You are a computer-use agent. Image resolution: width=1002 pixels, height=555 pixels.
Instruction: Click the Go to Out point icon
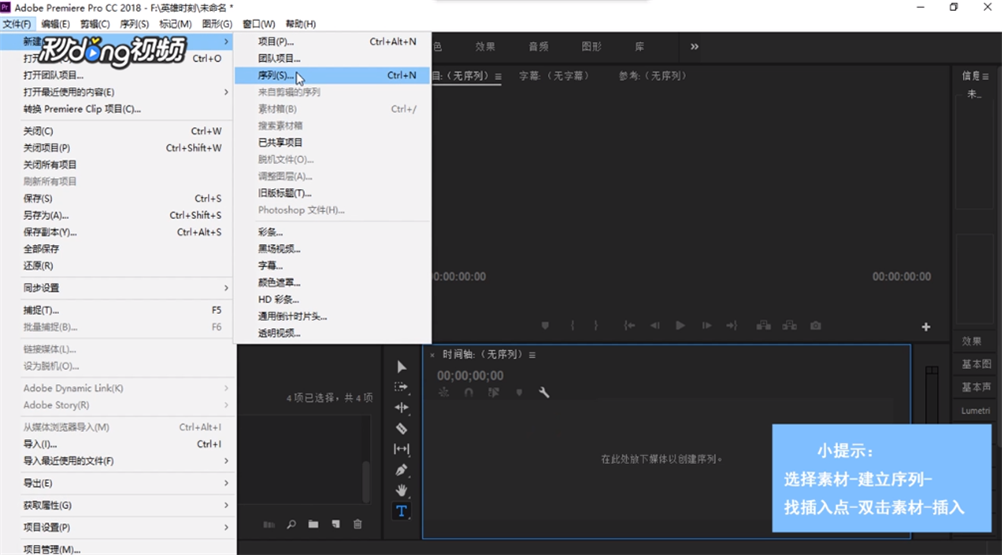(x=732, y=326)
